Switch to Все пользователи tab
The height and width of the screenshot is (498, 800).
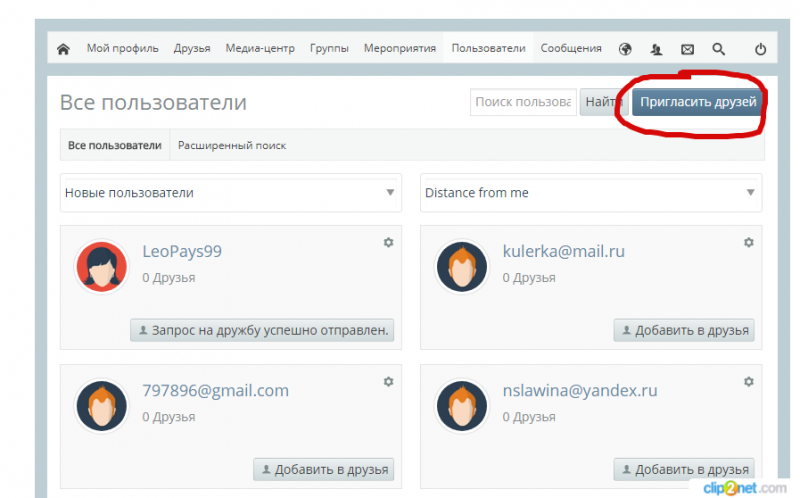[115, 145]
